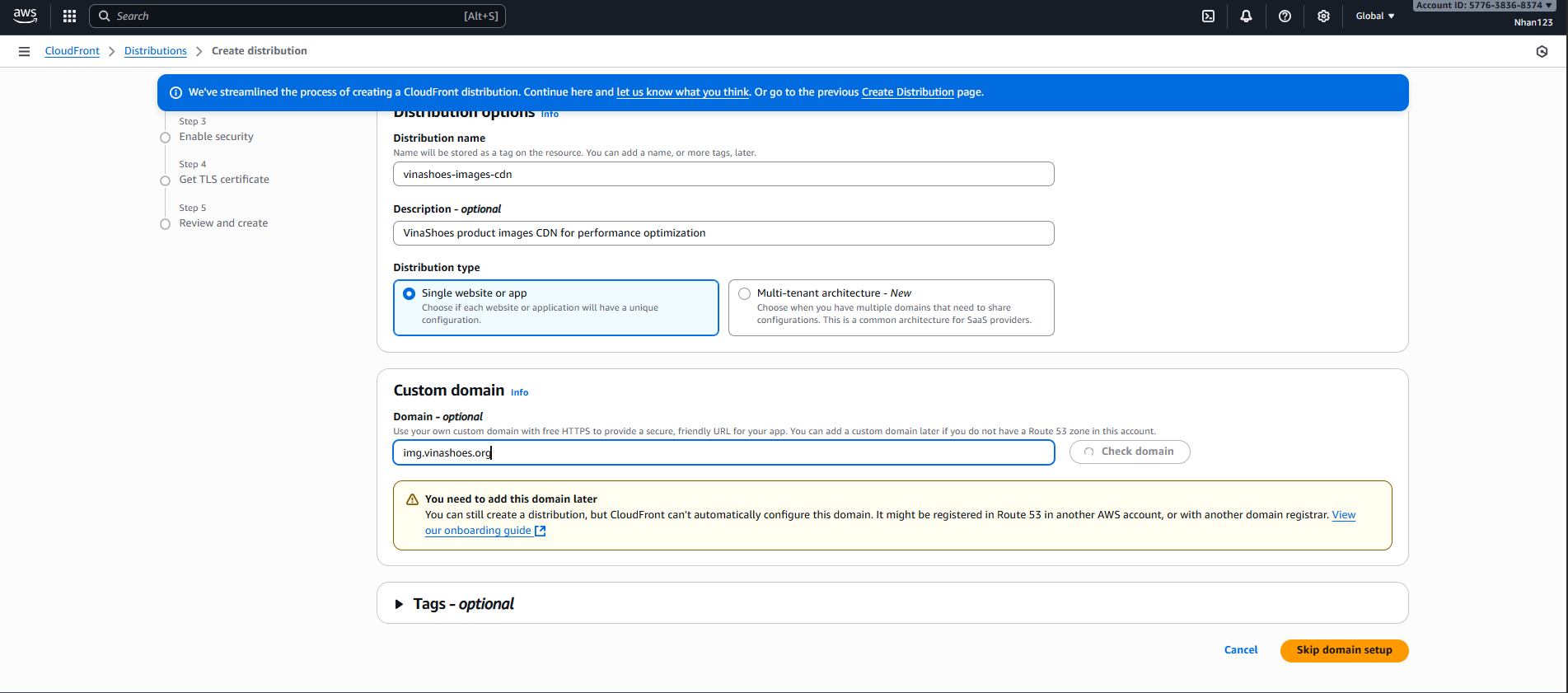Click the external link icon after onboarding guide
Viewport: 1568px width, 693px height.
(541, 531)
